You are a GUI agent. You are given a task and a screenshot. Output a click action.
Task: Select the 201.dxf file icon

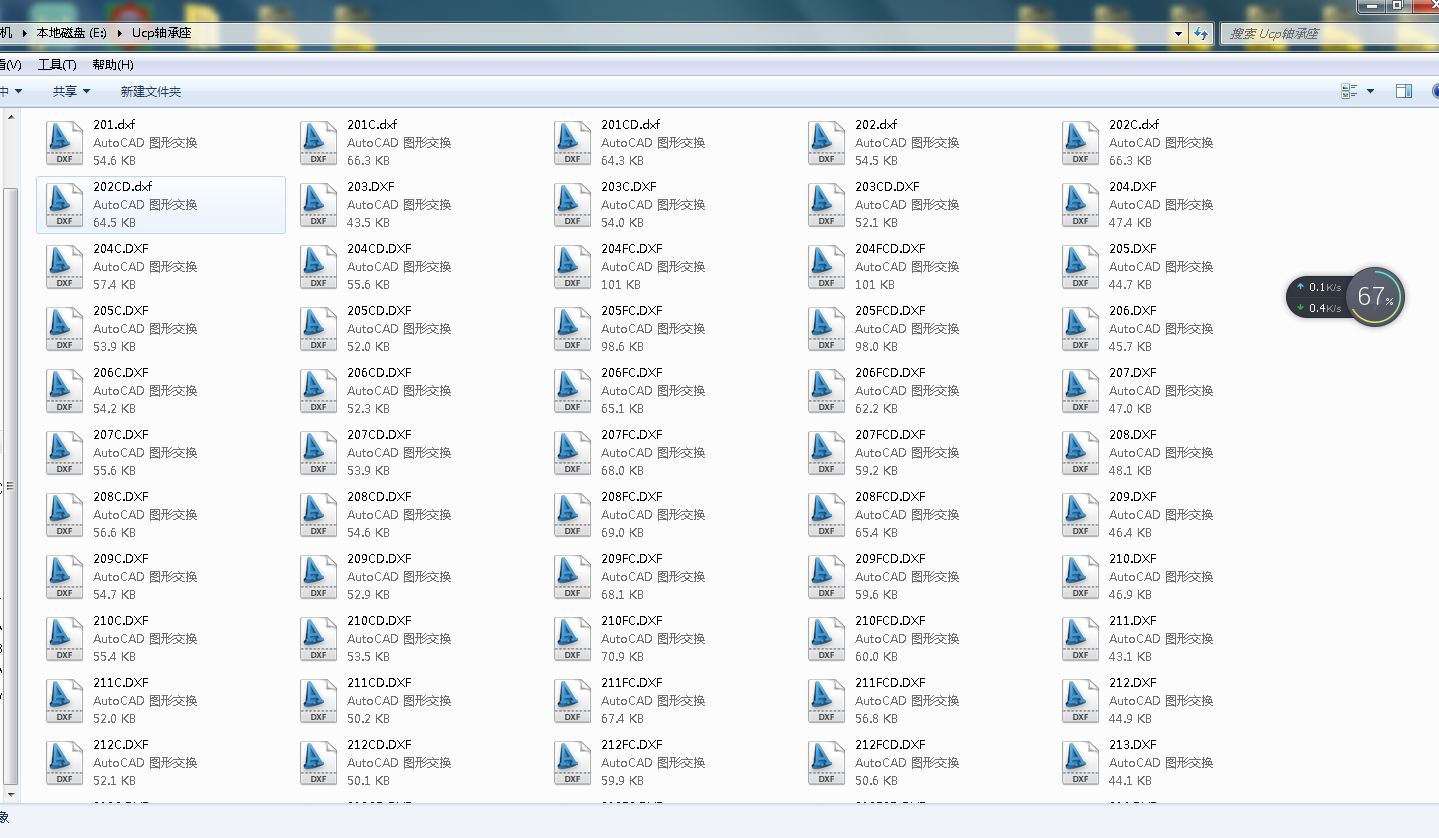[x=65, y=143]
